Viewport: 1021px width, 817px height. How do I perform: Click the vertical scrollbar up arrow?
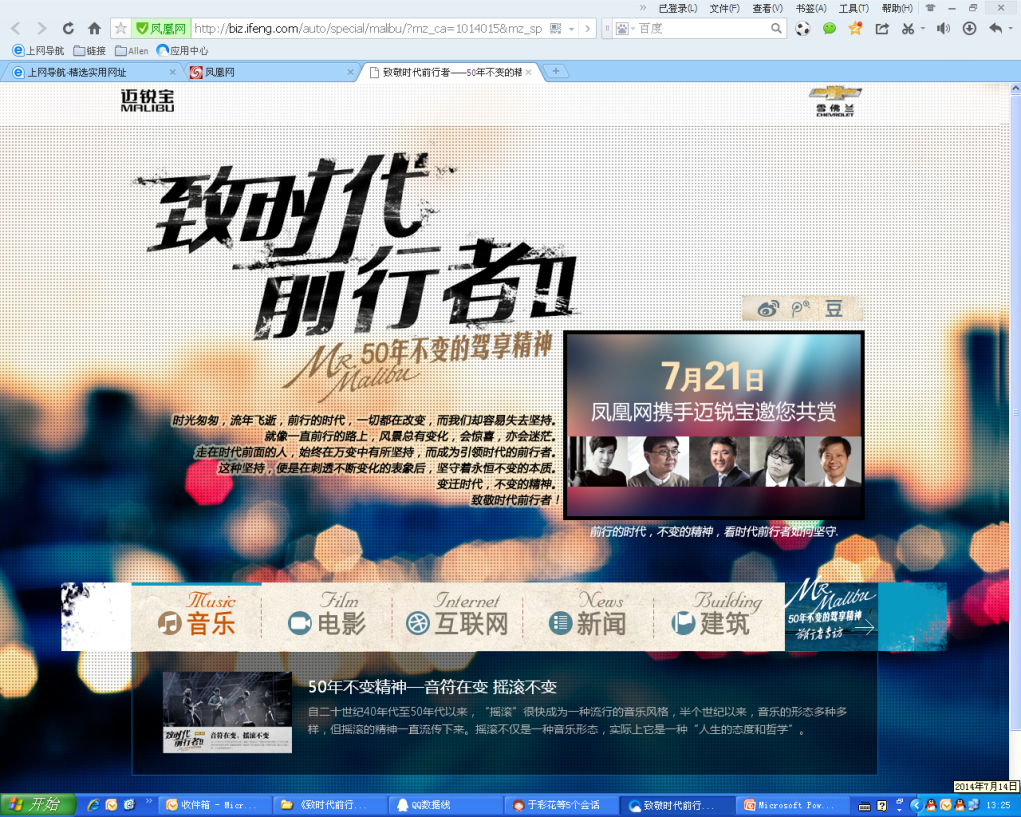[x=1015, y=89]
